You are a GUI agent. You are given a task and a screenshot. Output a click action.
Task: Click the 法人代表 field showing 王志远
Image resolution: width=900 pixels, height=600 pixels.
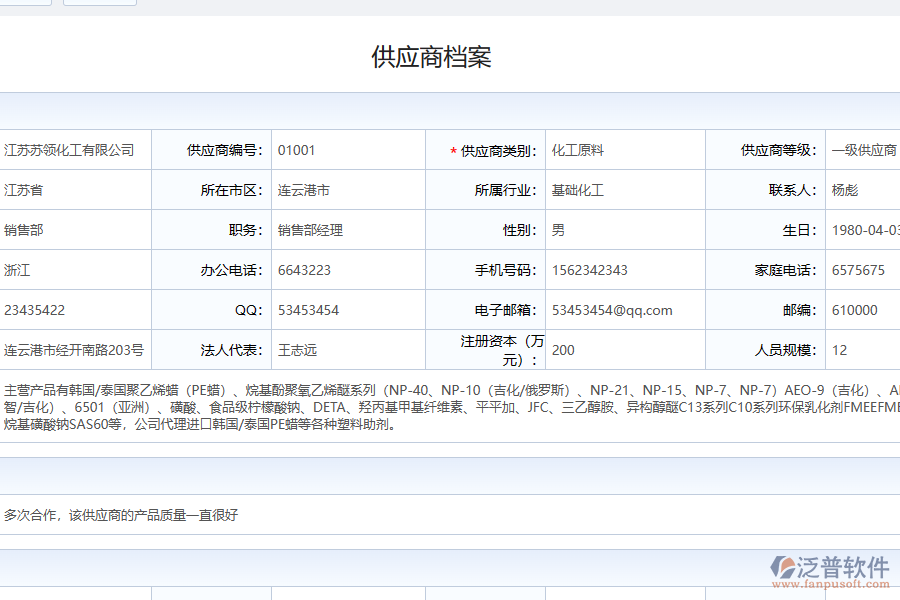(x=330, y=349)
